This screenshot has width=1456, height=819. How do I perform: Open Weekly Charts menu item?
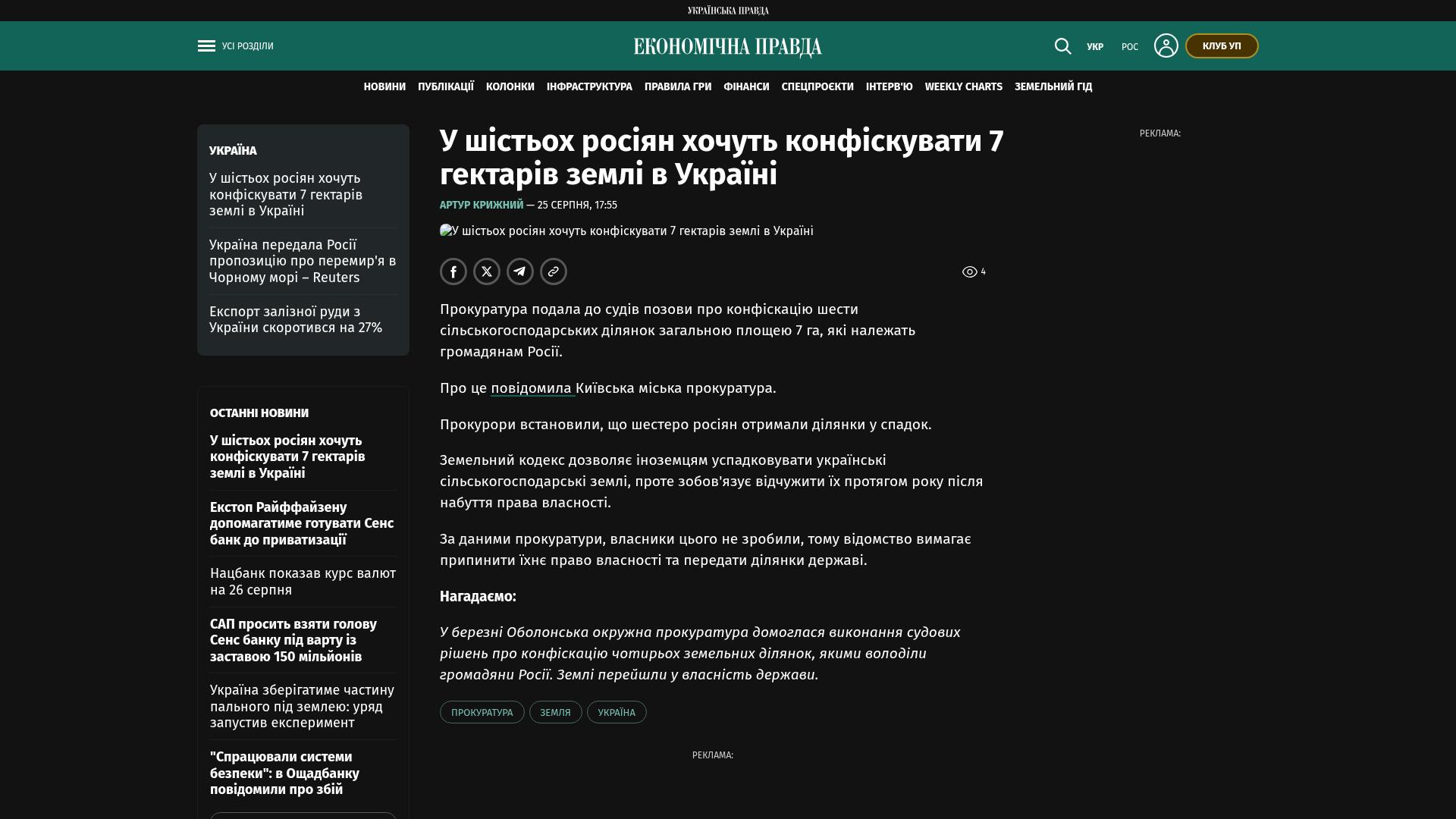pos(964,87)
